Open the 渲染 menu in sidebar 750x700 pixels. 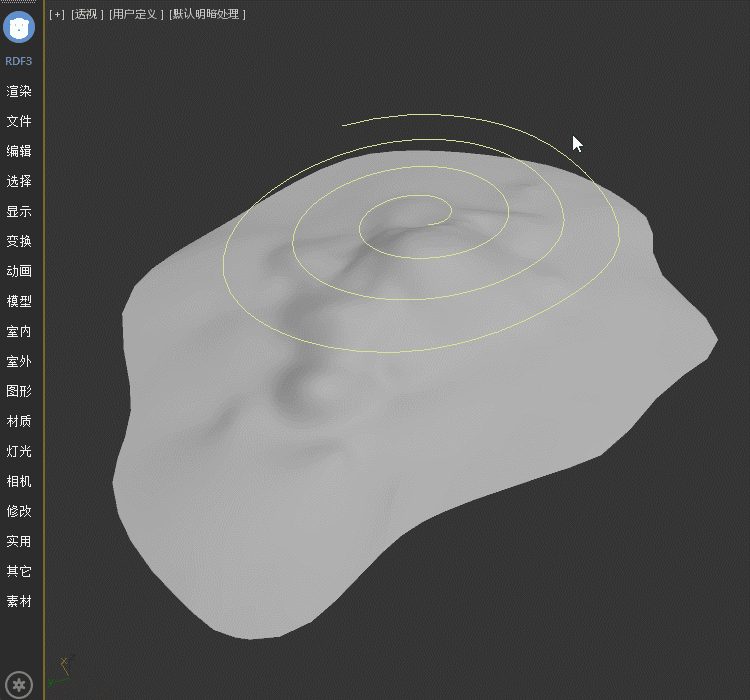[x=19, y=91]
